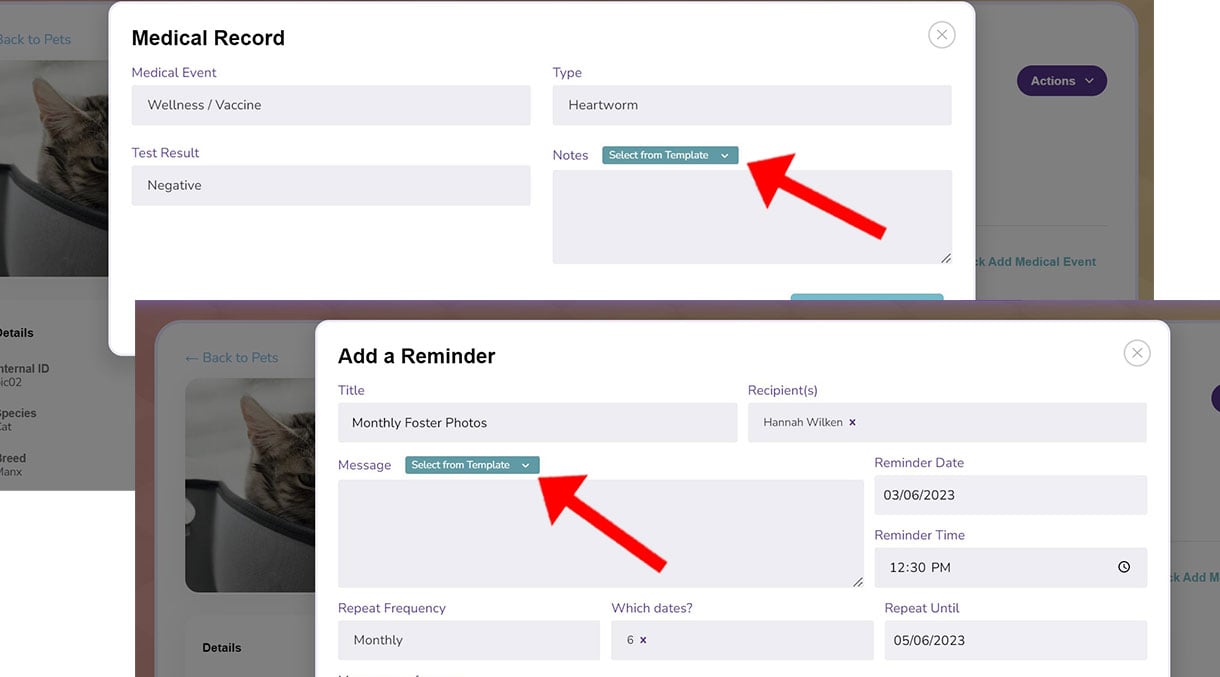Expand the Actions dropdown button

1061,81
